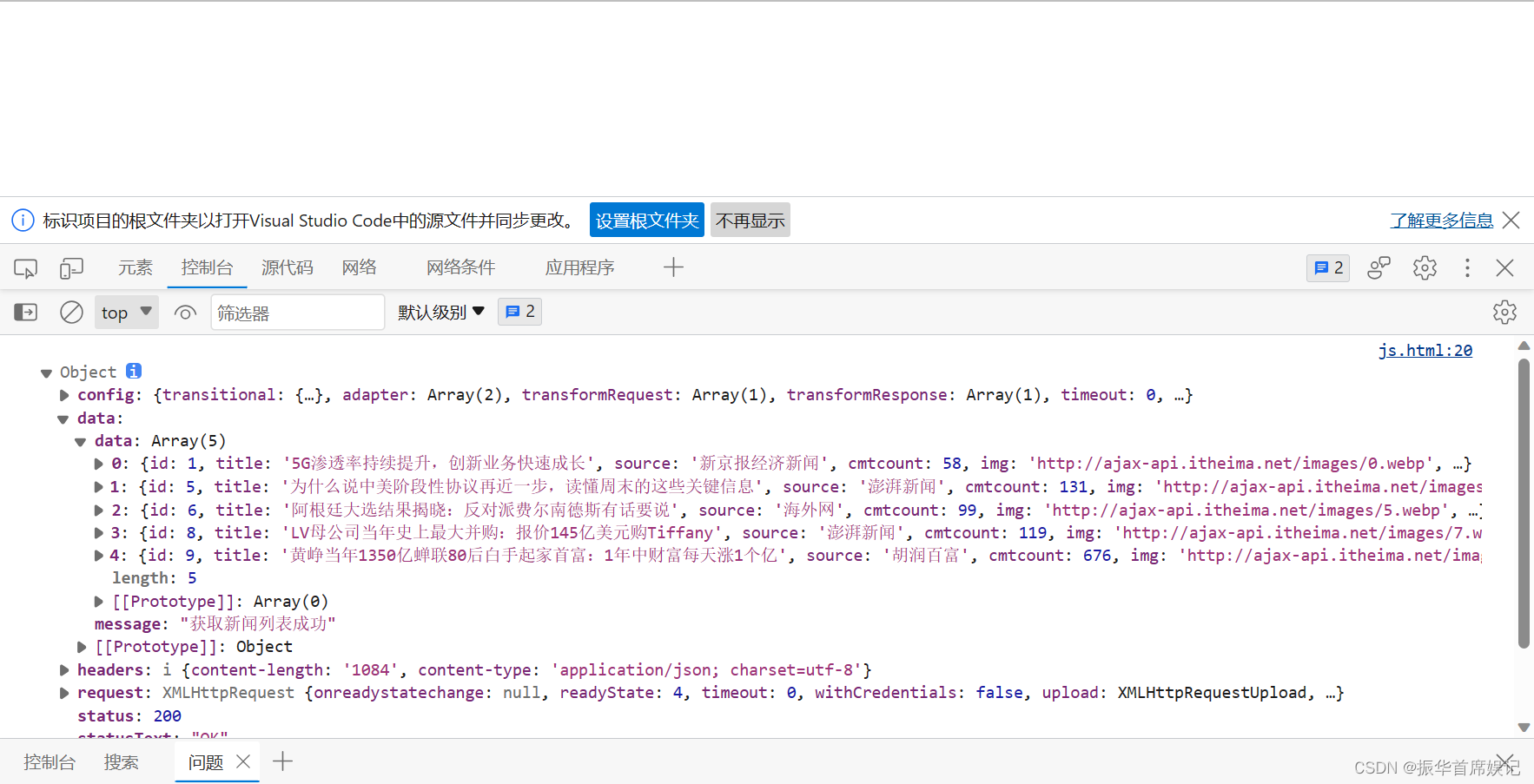Open the three-dot customize menu
Screen dimensions: 1534x784
click(1467, 267)
